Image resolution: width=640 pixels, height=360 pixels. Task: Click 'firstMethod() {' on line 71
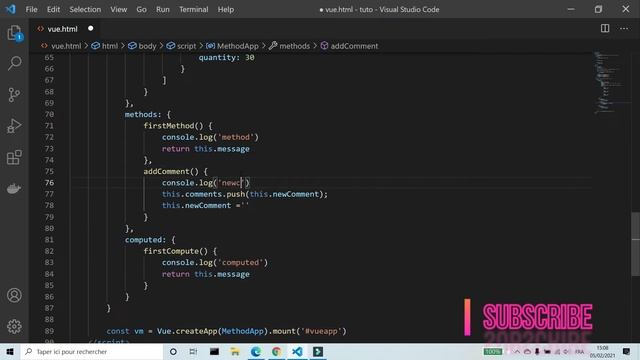(x=178, y=126)
